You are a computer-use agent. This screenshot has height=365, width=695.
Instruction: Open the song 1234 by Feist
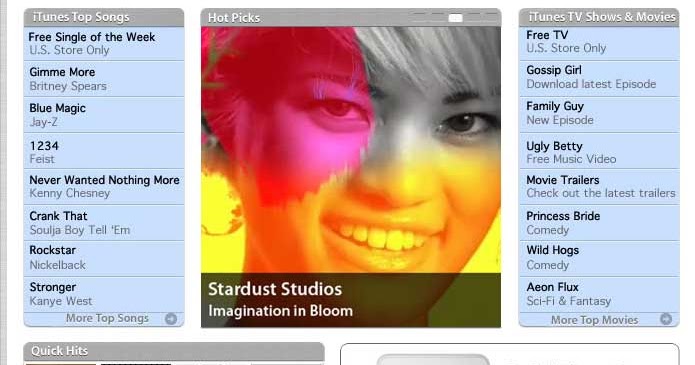(x=104, y=151)
